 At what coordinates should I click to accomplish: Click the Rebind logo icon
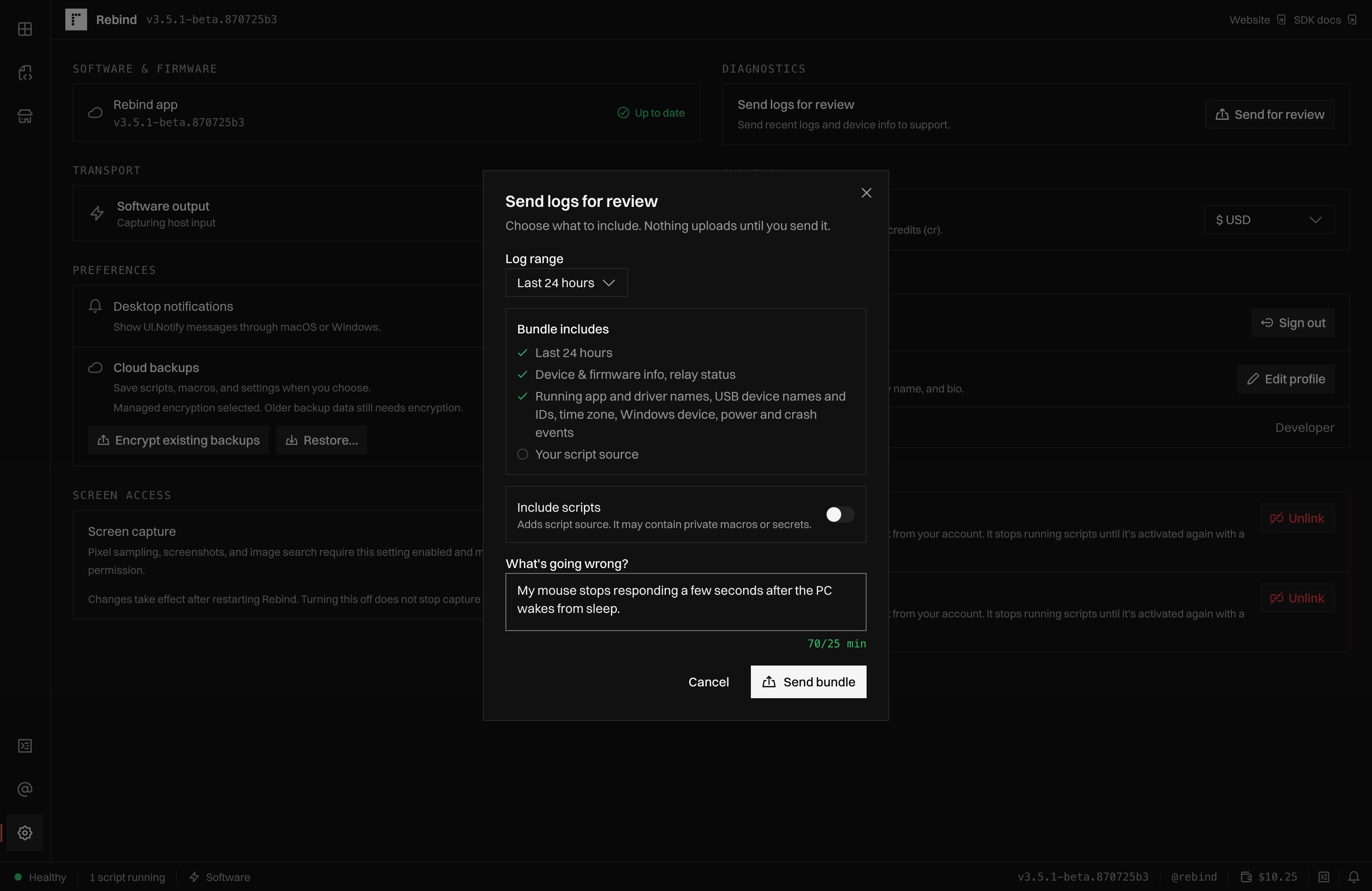[x=76, y=19]
